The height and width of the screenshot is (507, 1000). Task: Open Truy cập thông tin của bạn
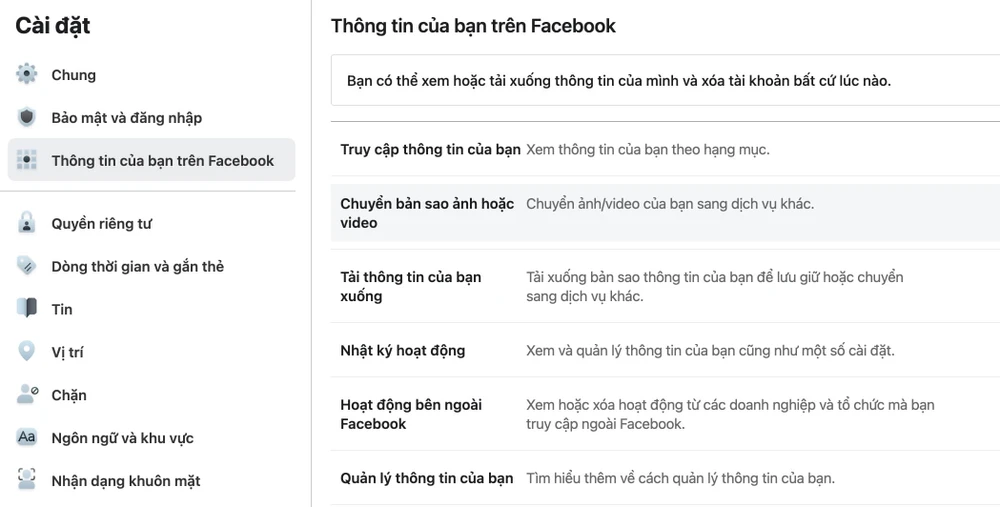(x=430, y=150)
